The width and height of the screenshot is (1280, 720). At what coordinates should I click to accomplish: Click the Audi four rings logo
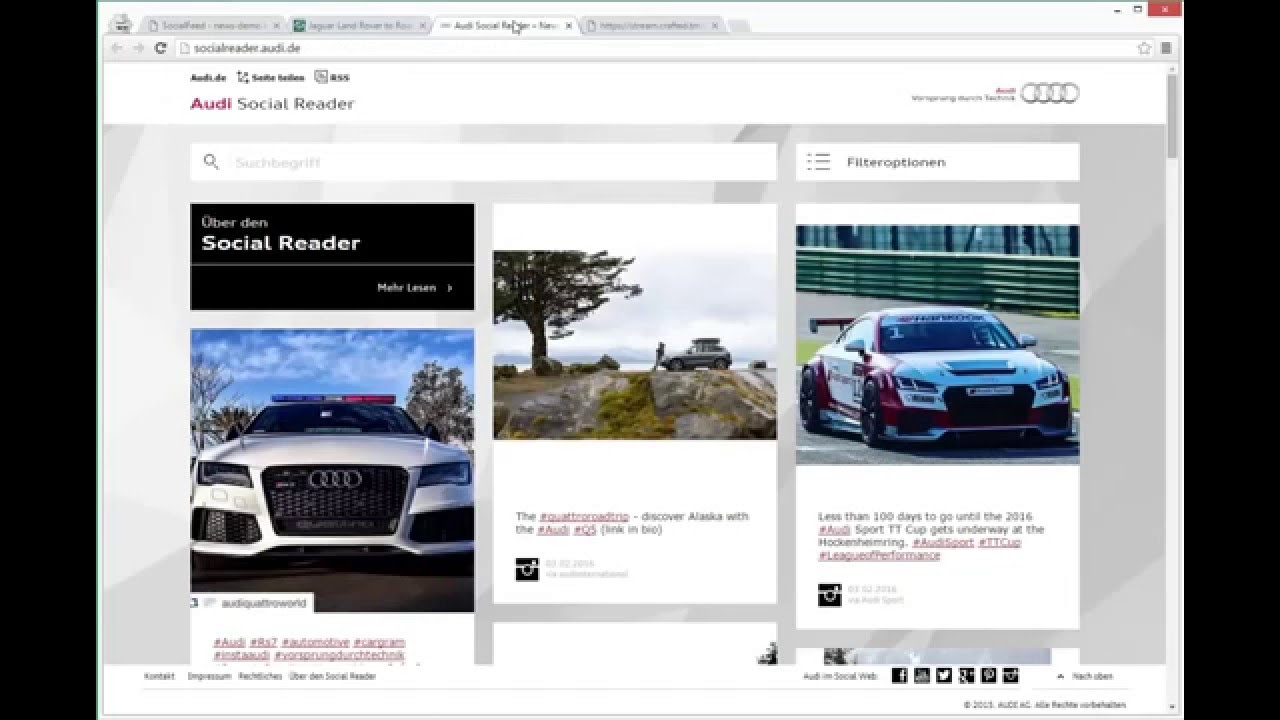pyautogui.click(x=1050, y=93)
